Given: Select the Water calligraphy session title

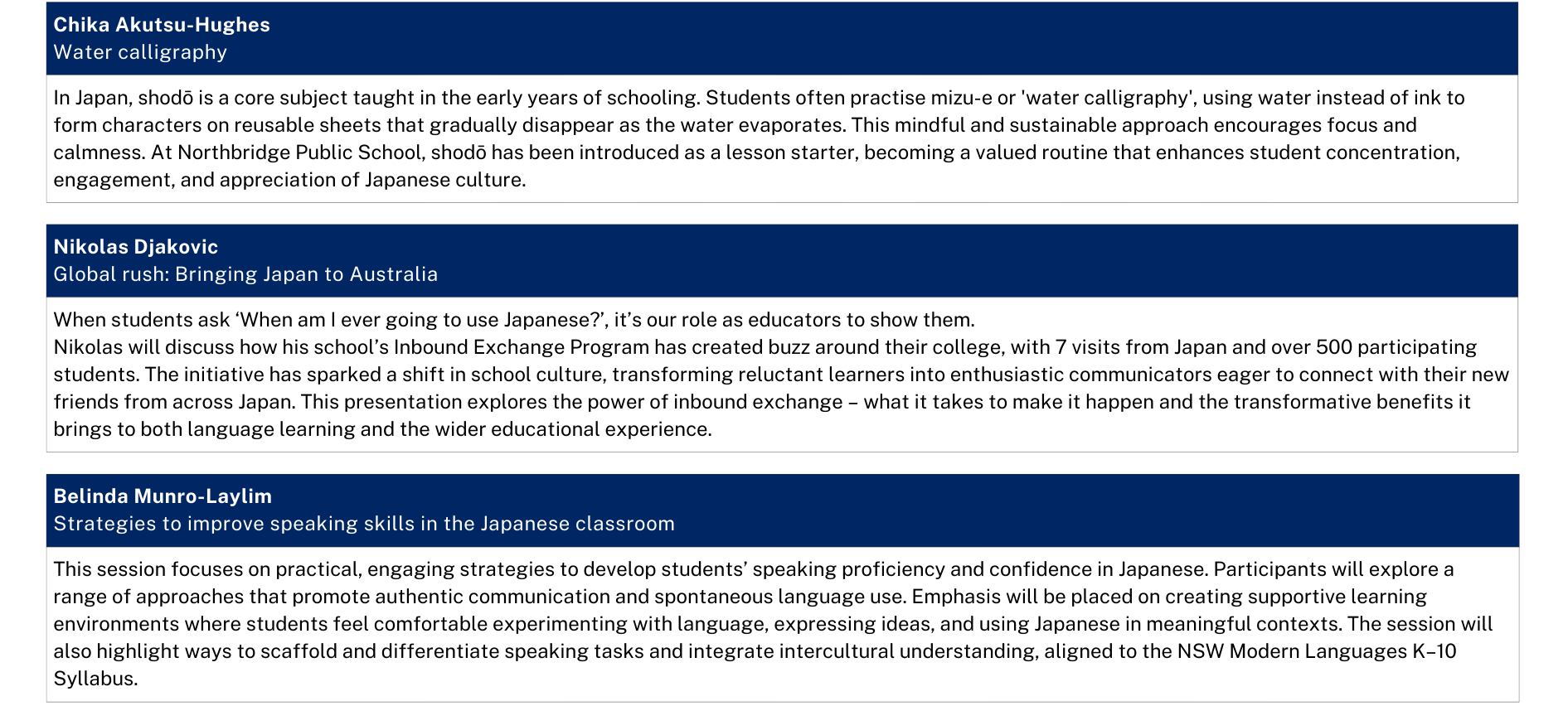Looking at the screenshot, I should (140, 52).
